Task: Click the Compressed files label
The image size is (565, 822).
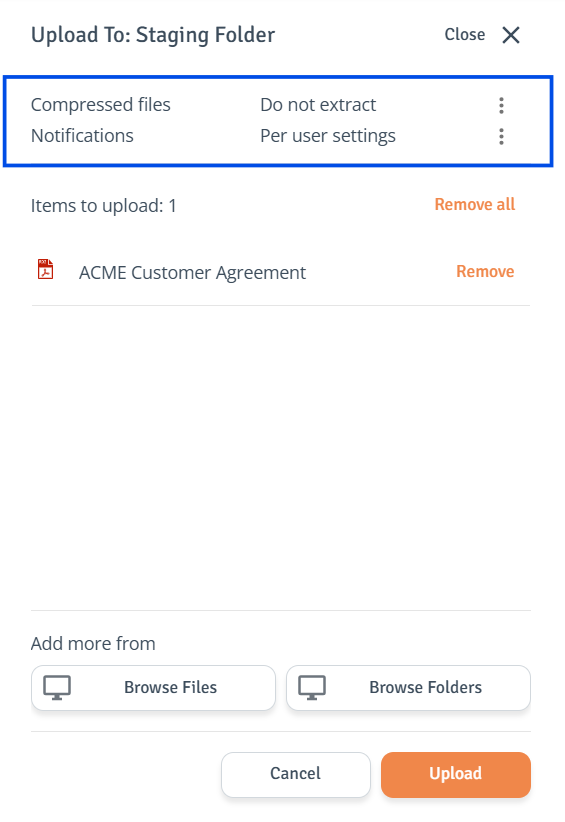Action: coord(101,105)
